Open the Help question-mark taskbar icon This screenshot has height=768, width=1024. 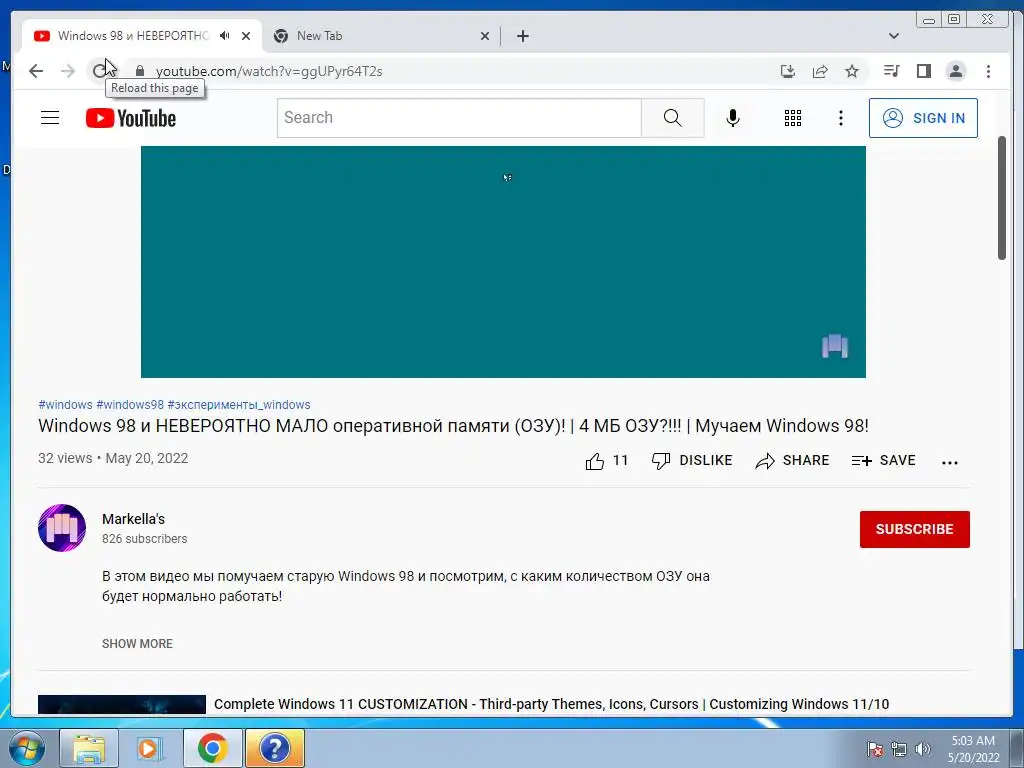(x=275, y=748)
